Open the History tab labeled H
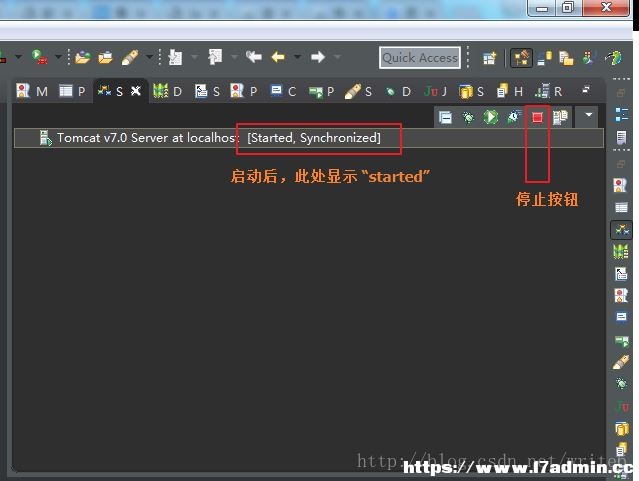The width and height of the screenshot is (639, 481). coord(509,91)
